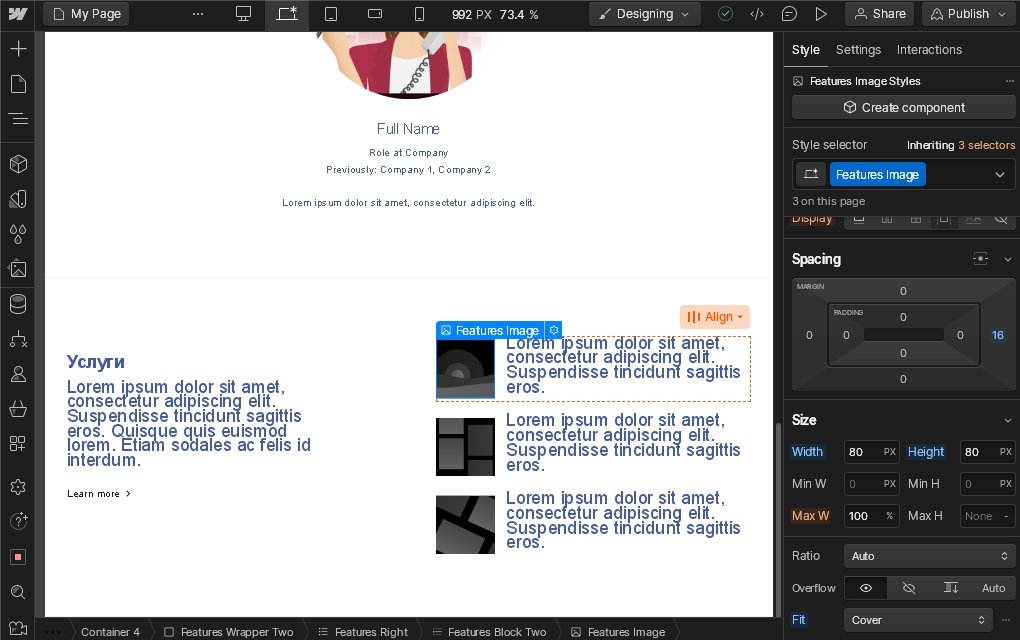Screen dimensions: 1020x640
Task: Open the CMS database panel
Action: 18,304
